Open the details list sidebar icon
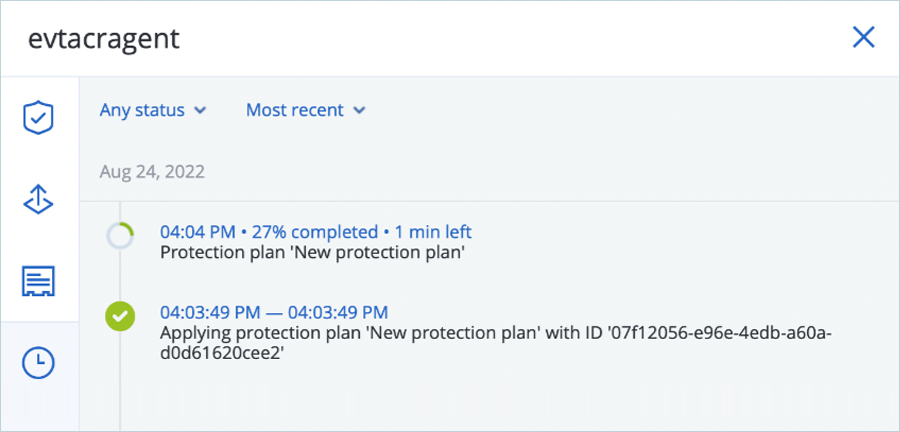Screen dimensions: 900x432 [x=38, y=282]
